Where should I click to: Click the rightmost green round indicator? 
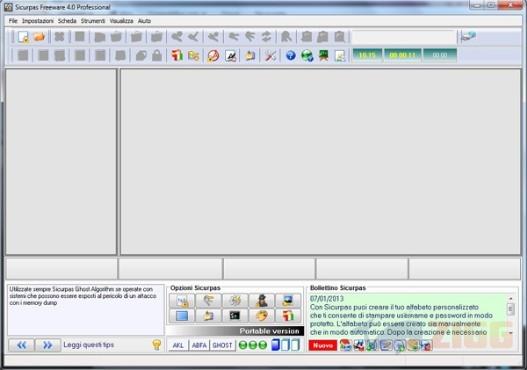(263, 345)
